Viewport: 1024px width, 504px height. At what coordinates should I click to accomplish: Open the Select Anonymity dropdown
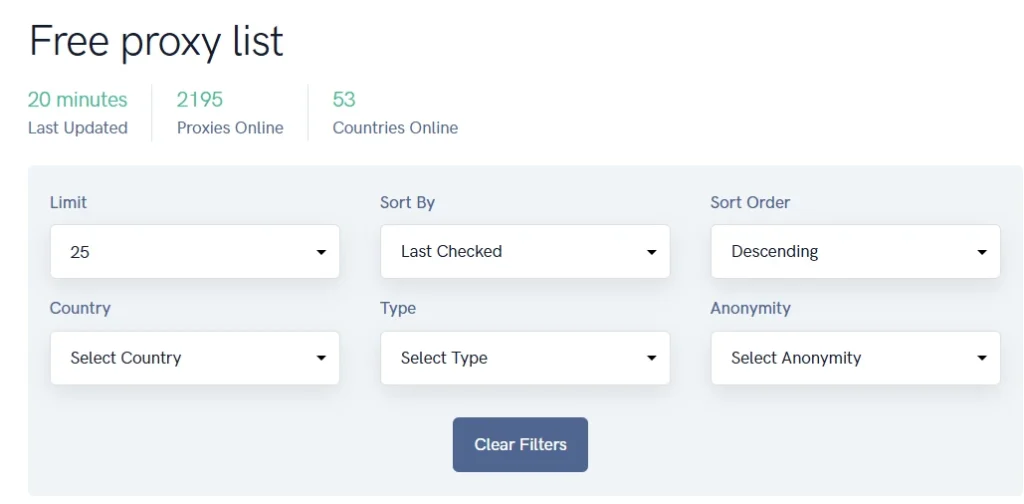click(x=855, y=358)
